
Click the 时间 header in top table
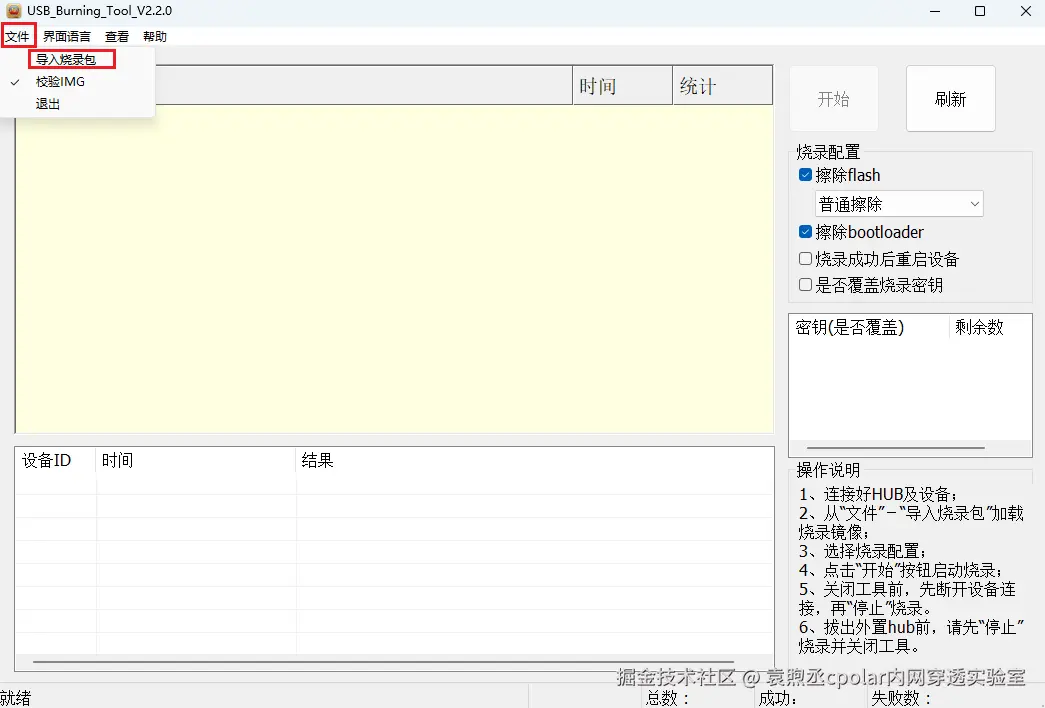622,85
